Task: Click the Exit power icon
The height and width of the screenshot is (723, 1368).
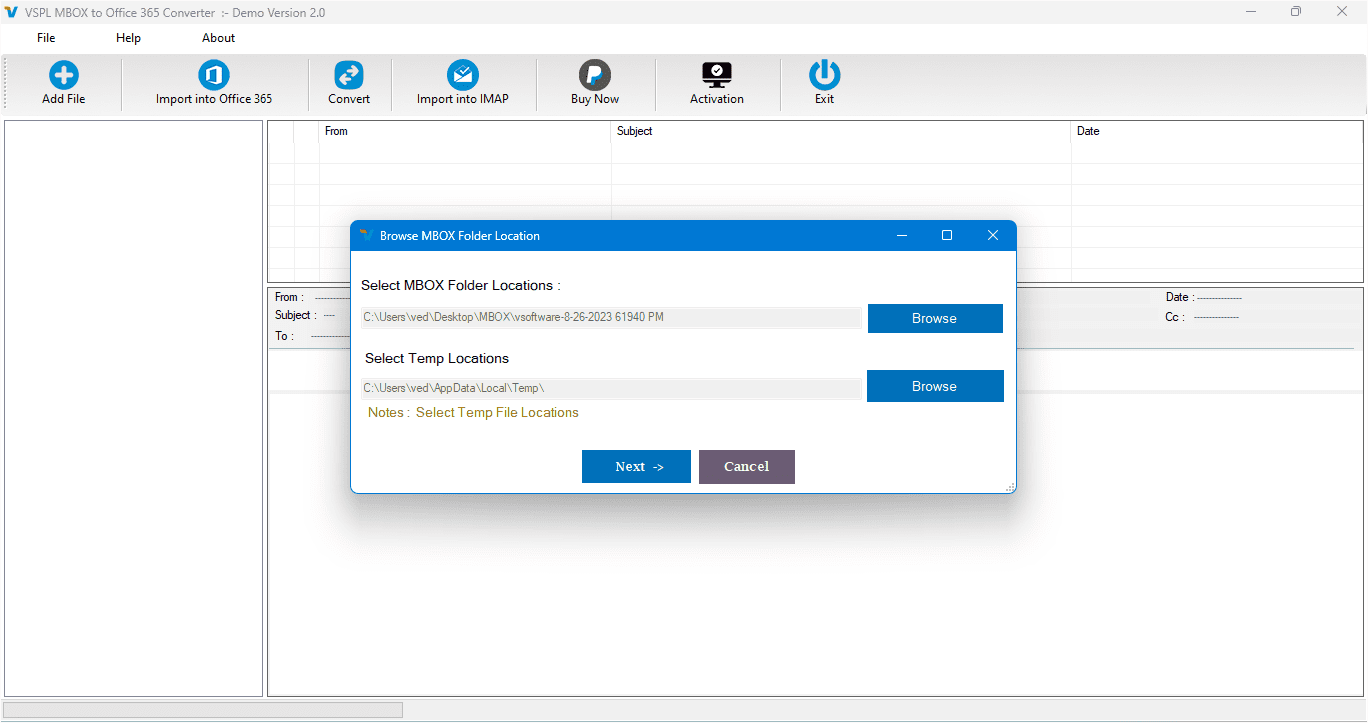Action: (x=825, y=75)
